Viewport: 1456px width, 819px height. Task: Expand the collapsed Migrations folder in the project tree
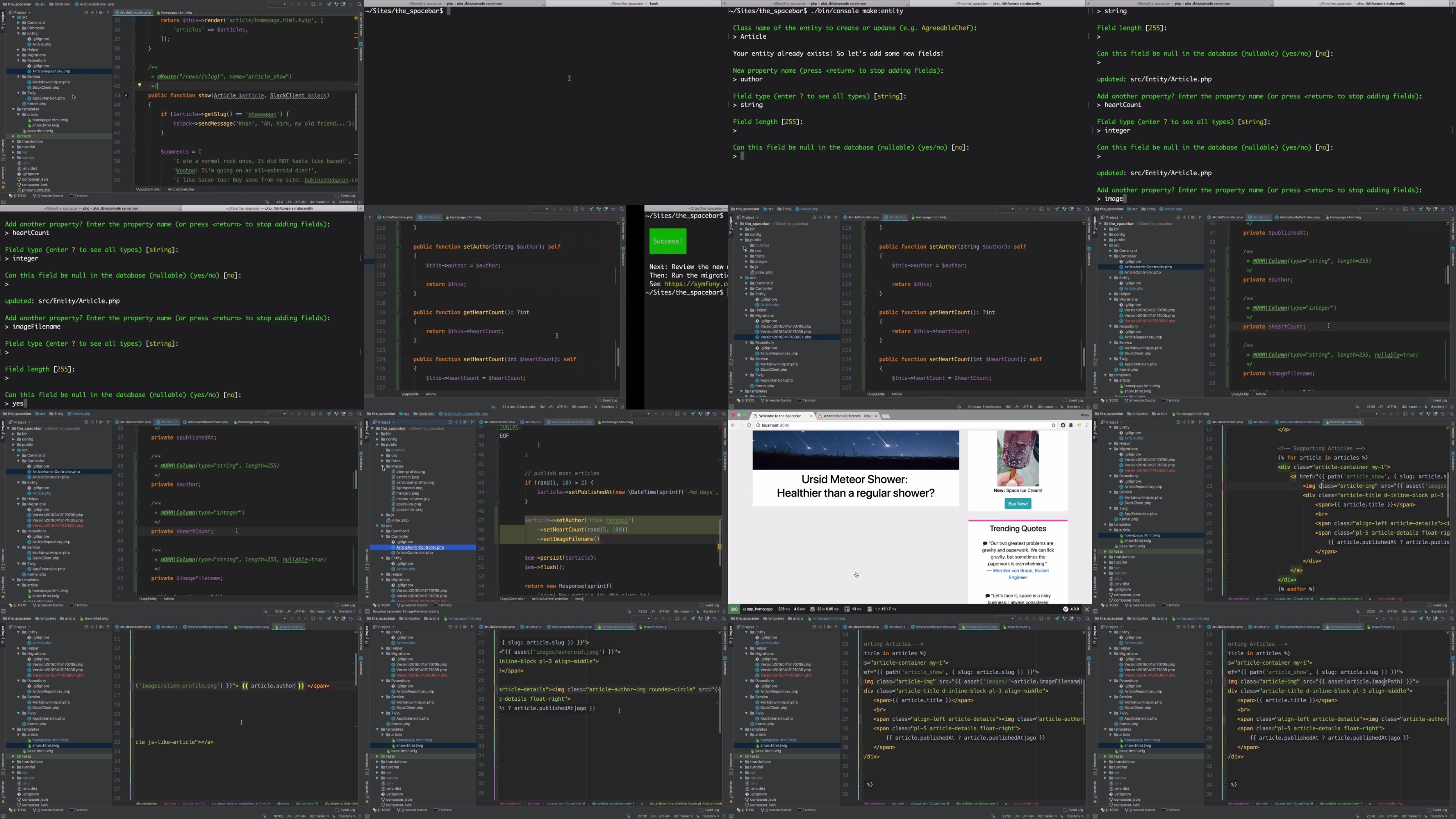coord(18,55)
